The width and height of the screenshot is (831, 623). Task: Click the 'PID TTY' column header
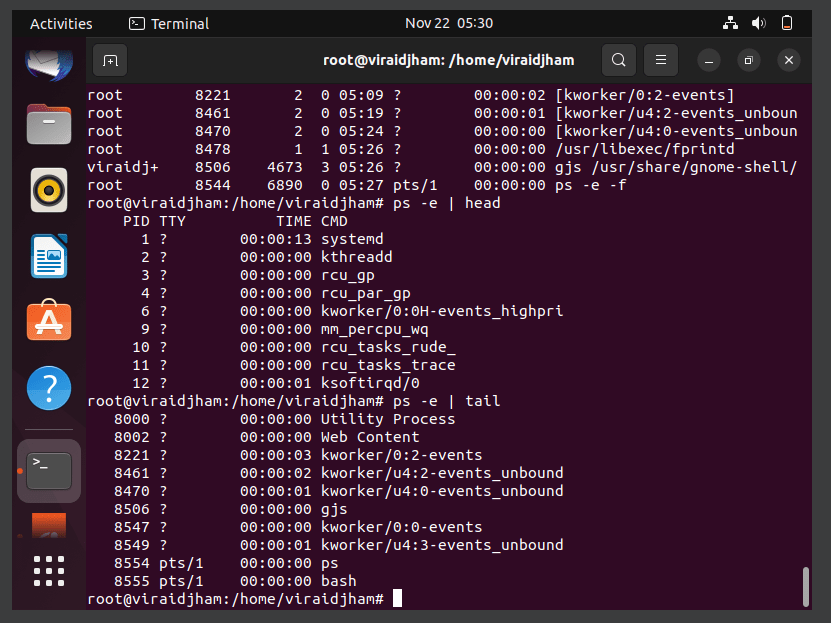tap(154, 221)
